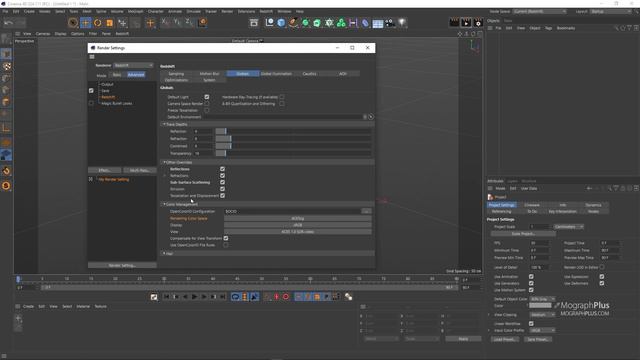Add a light using the bulb icon

tap(402, 23)
